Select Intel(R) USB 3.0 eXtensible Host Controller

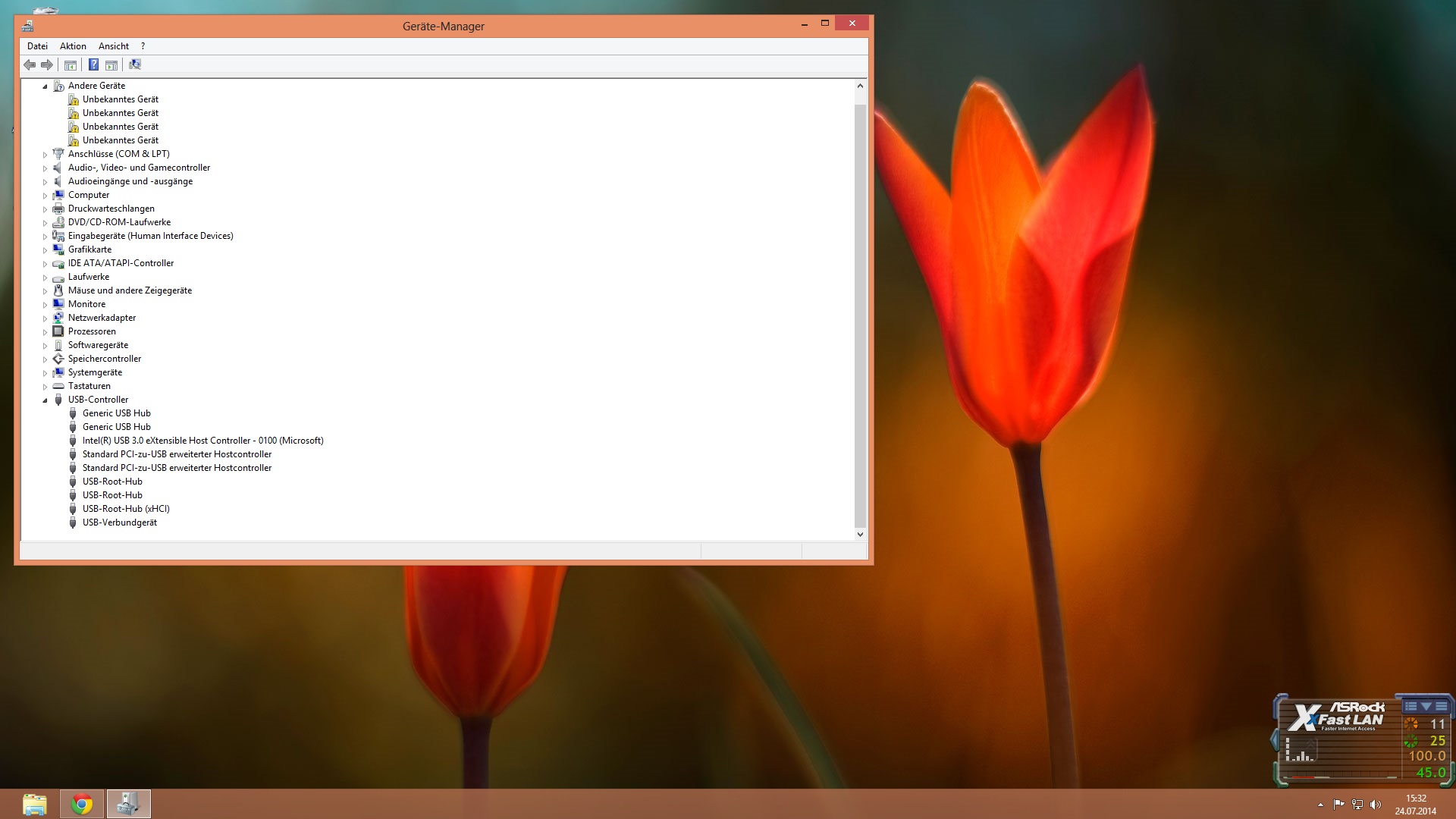pos(202,441)
